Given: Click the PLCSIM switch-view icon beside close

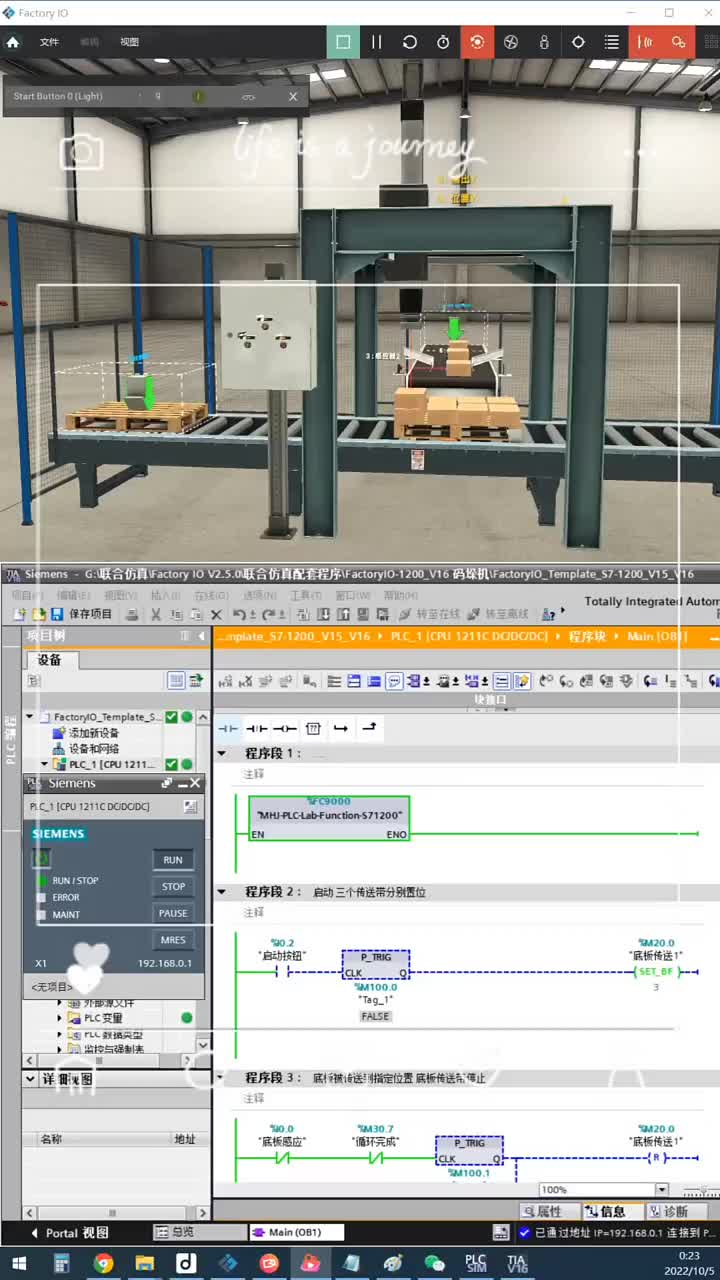Looking at the screenshot, I should pos(167,783).
